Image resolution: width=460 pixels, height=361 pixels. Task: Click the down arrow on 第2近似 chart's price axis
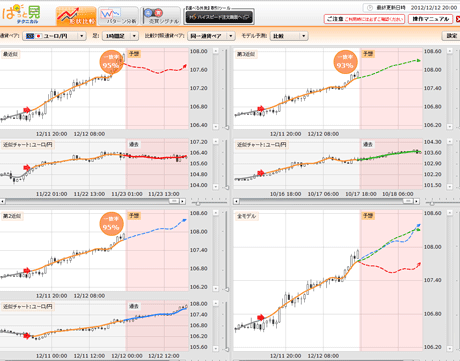(216, 288)
